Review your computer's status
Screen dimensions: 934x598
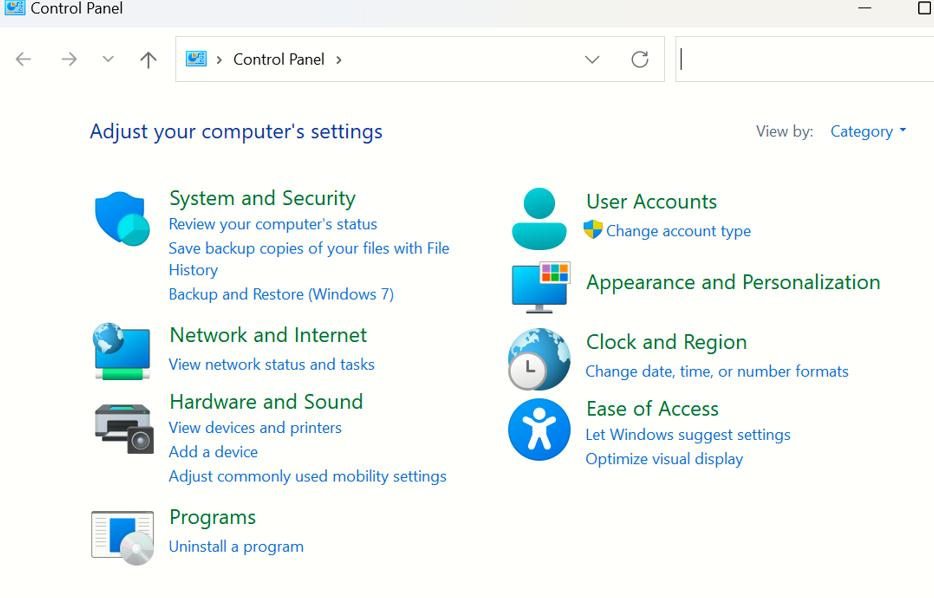pos(273,224)
